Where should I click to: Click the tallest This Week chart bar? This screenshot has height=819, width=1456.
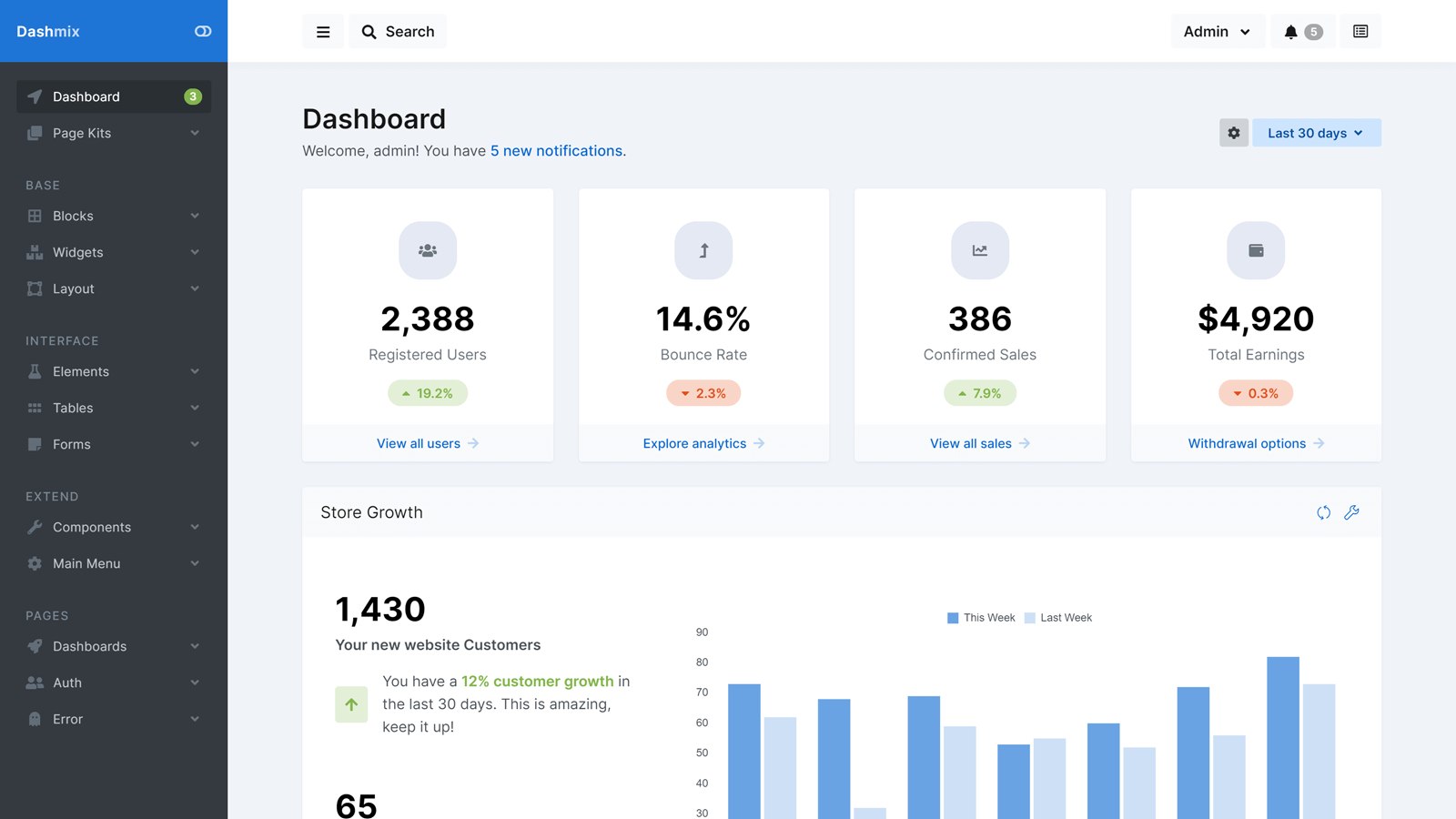tap(1282, 737)
